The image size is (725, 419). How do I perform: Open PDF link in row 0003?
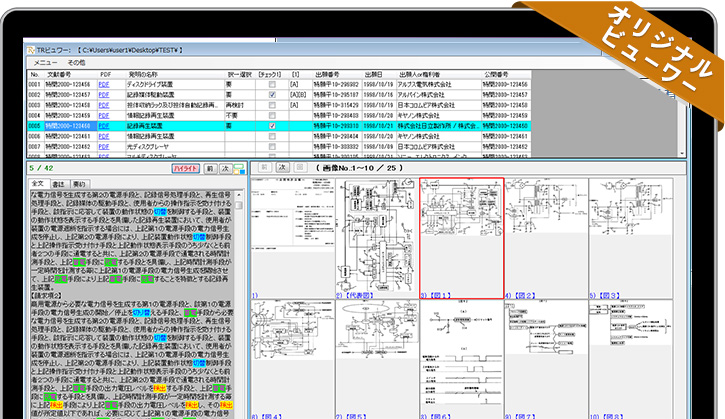104,105
